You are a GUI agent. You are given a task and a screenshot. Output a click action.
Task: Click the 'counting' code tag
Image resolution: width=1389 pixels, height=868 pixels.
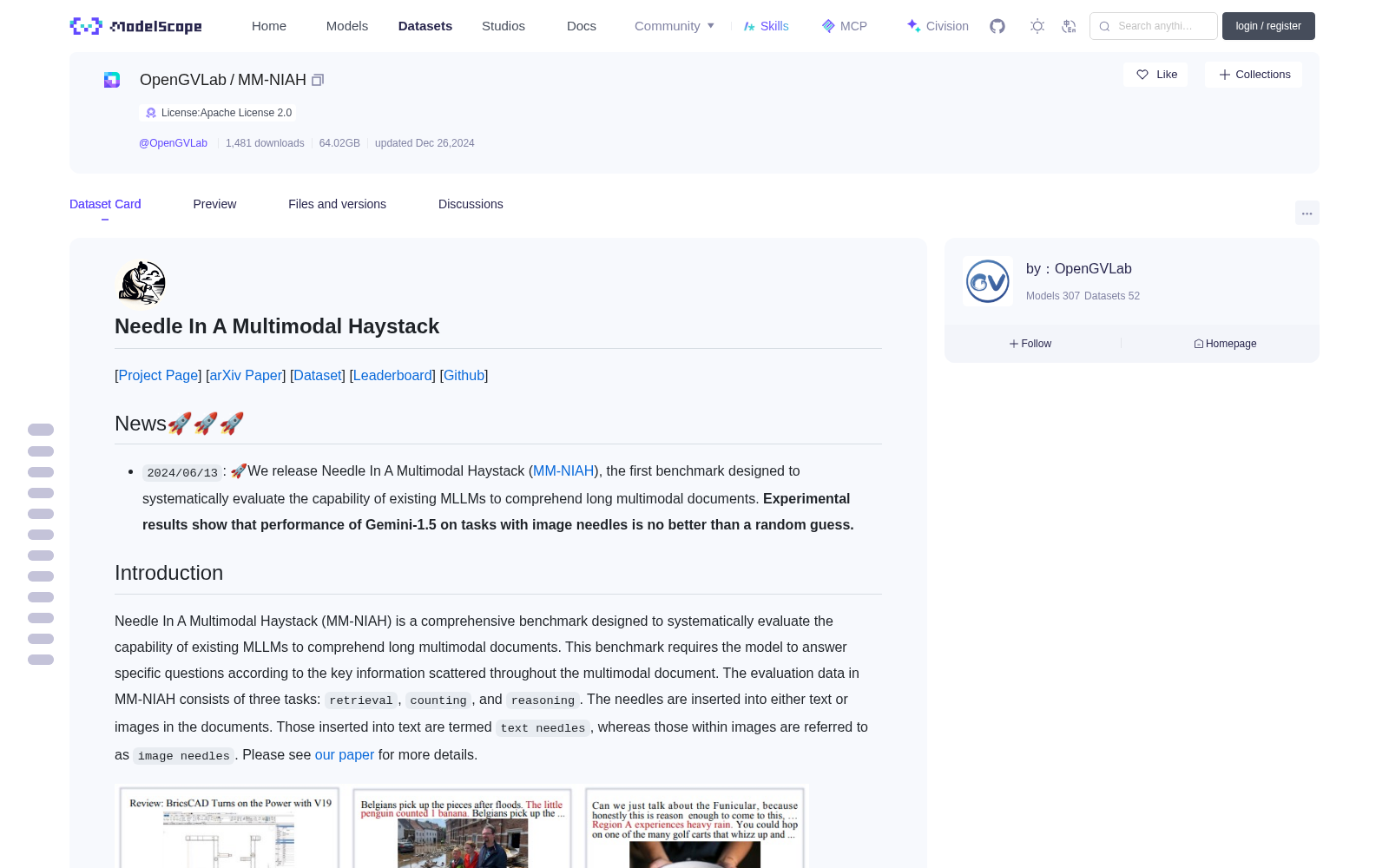coord(438,700)
